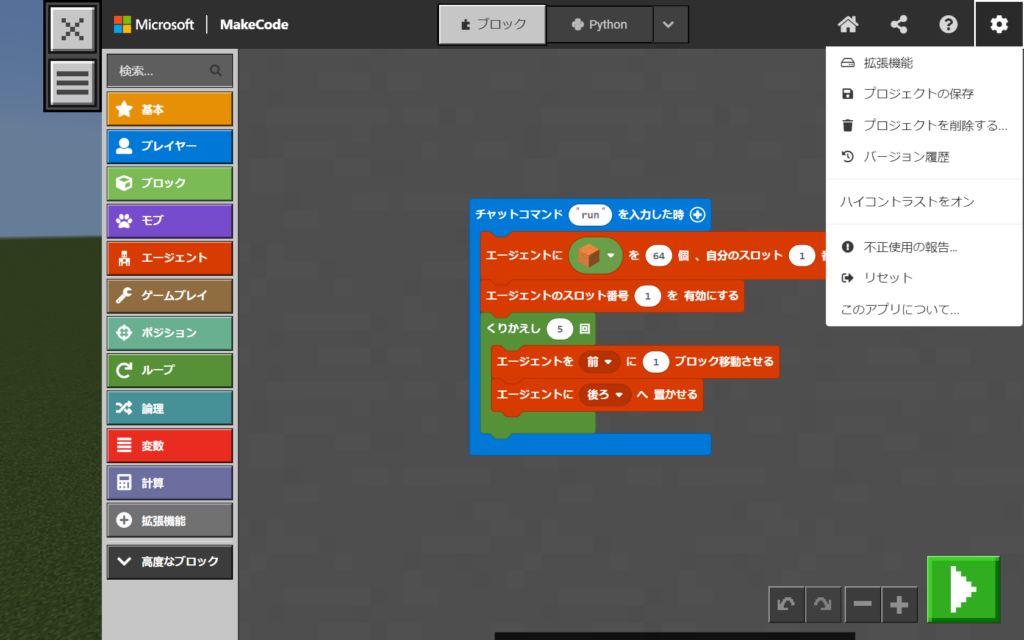This screenshot has height=640, width=1024.
Task: Open the エージェント block category
Action: 170,258
